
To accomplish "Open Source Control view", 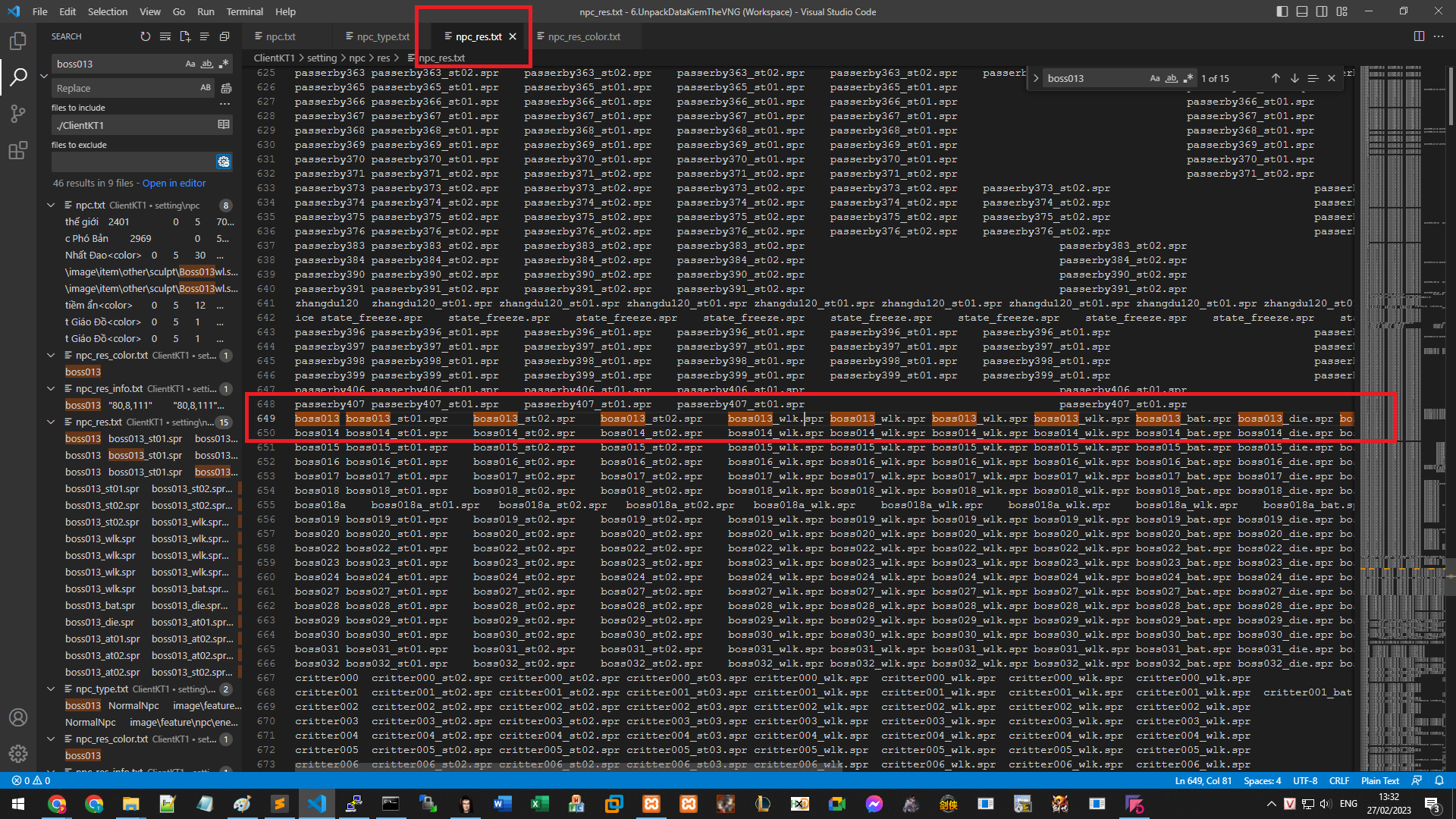I will tap(18, 114).
